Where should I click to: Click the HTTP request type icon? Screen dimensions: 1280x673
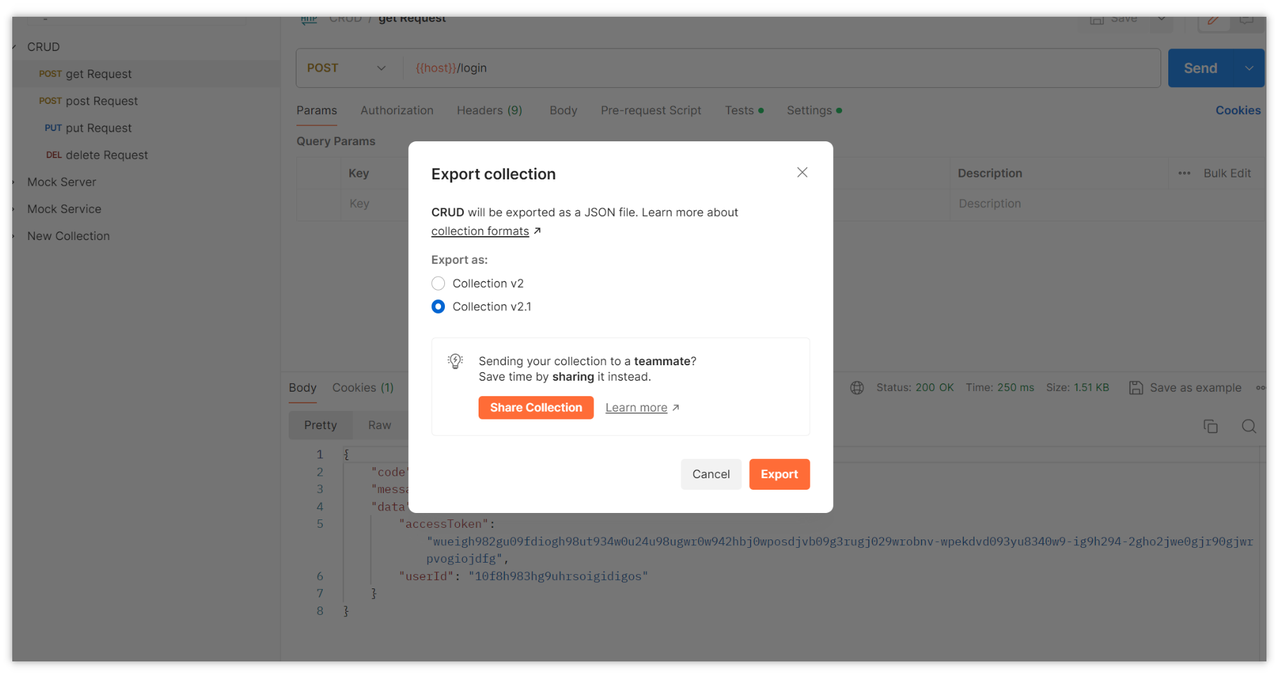309,19
